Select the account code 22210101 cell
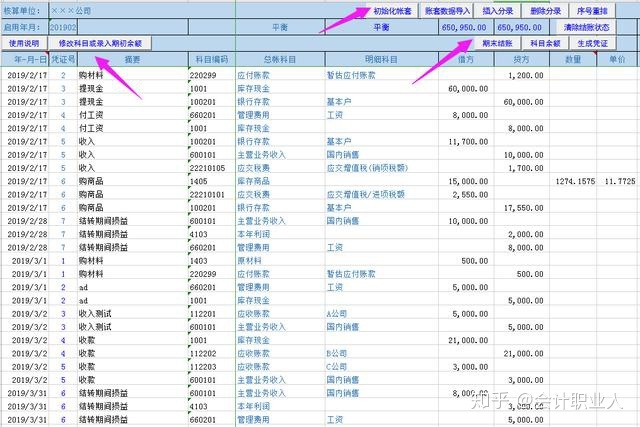Screen dimensions: 640x427 (211, 195)
